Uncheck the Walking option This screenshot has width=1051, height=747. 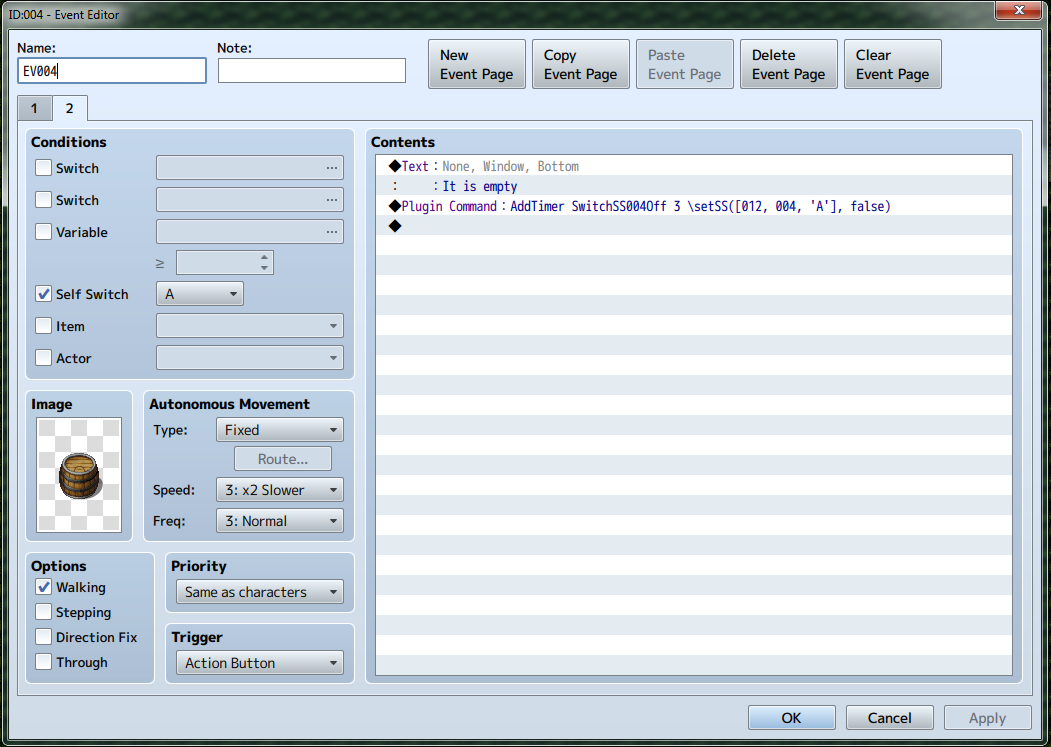coord(44,587)
